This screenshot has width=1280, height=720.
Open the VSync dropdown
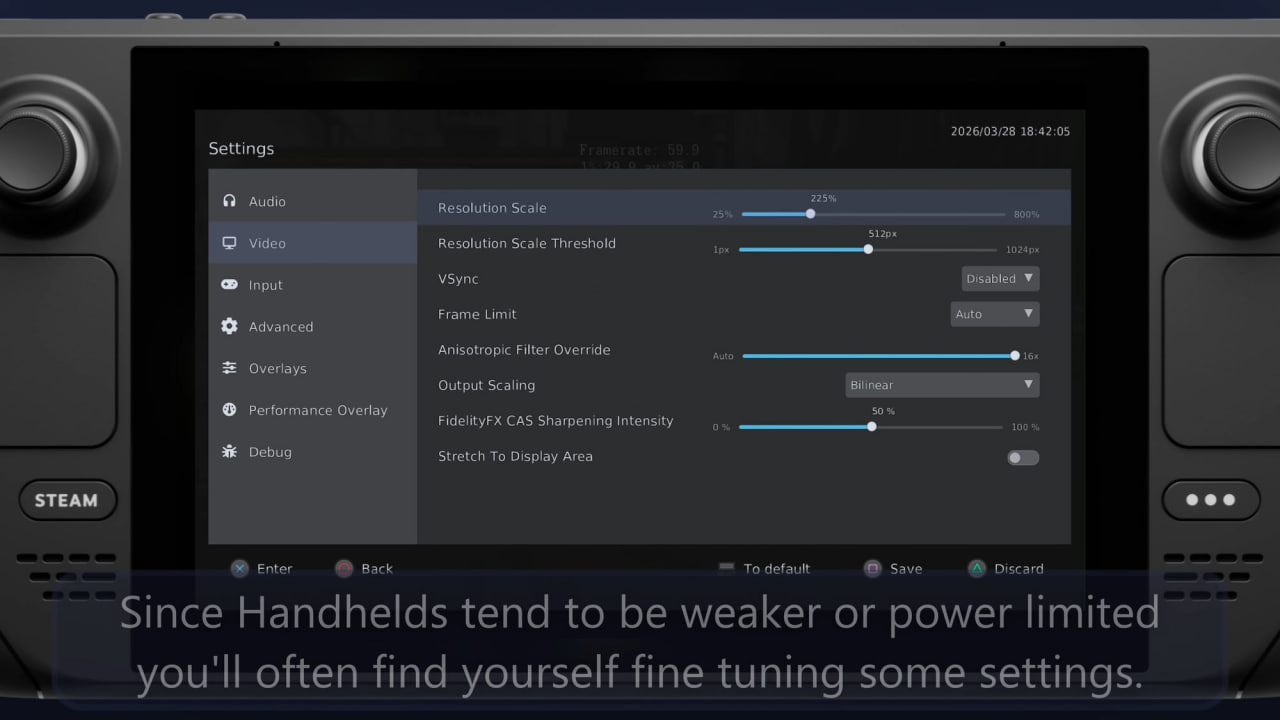[x=1000, y=279]
